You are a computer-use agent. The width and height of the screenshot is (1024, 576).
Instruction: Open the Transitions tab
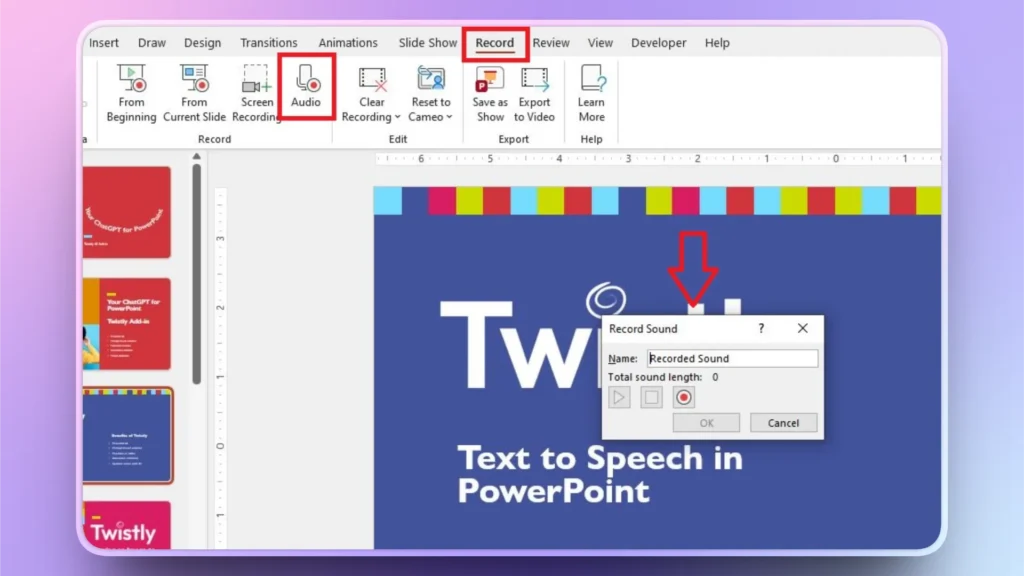coord(268,43)
